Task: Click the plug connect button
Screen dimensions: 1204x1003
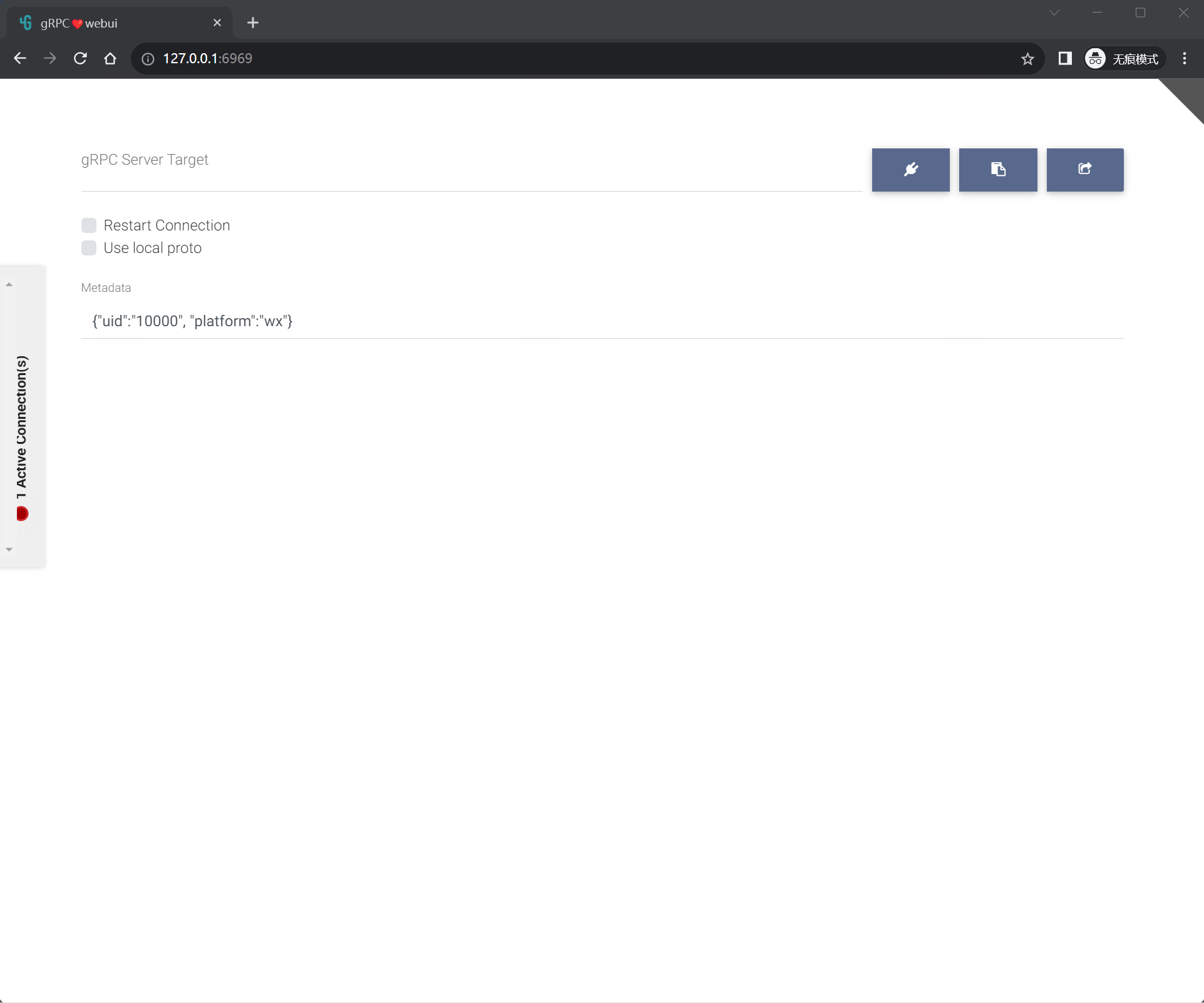Action: (910, 170)
